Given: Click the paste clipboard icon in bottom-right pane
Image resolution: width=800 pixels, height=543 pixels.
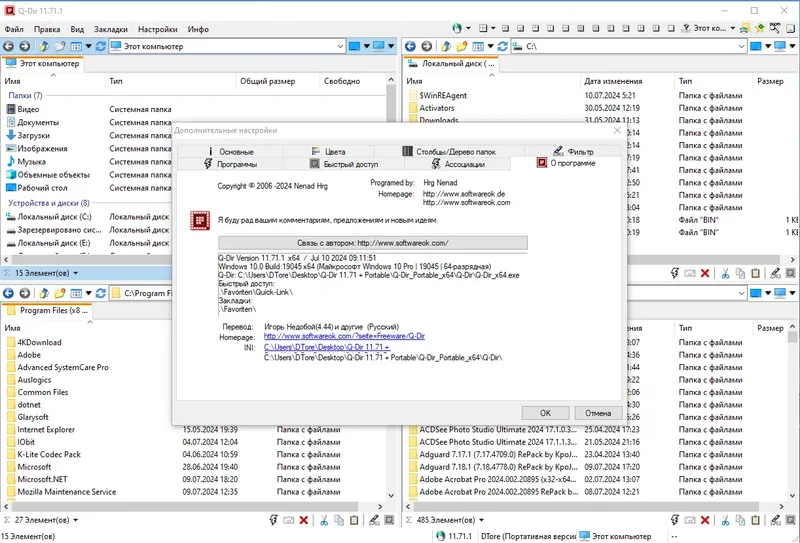Looking at the screenshot, I should click(x=756, y=520).
